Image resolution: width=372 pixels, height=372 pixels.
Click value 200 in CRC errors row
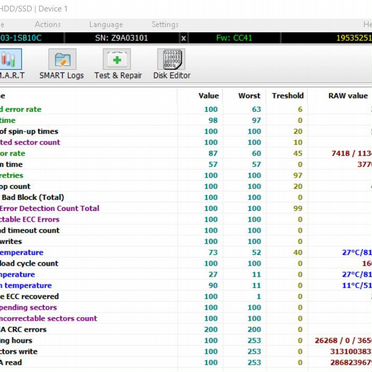pyautogui.click(x=211, y=329)
